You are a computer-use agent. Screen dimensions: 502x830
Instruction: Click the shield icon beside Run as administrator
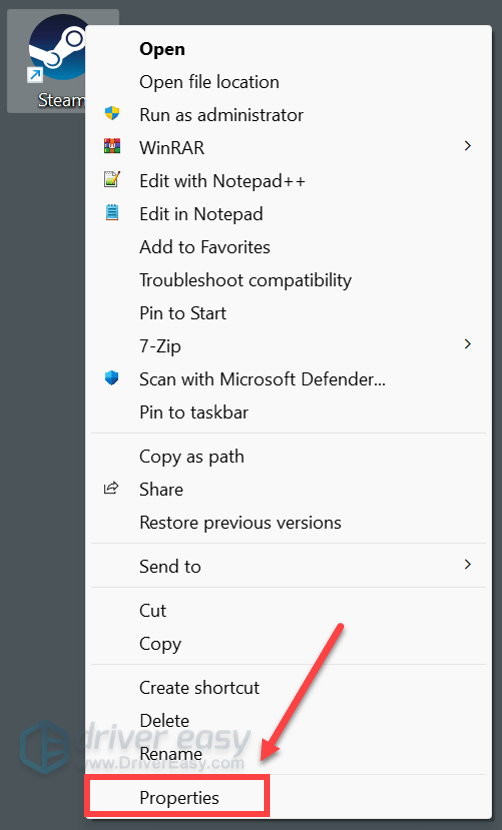tap(112, 113)
